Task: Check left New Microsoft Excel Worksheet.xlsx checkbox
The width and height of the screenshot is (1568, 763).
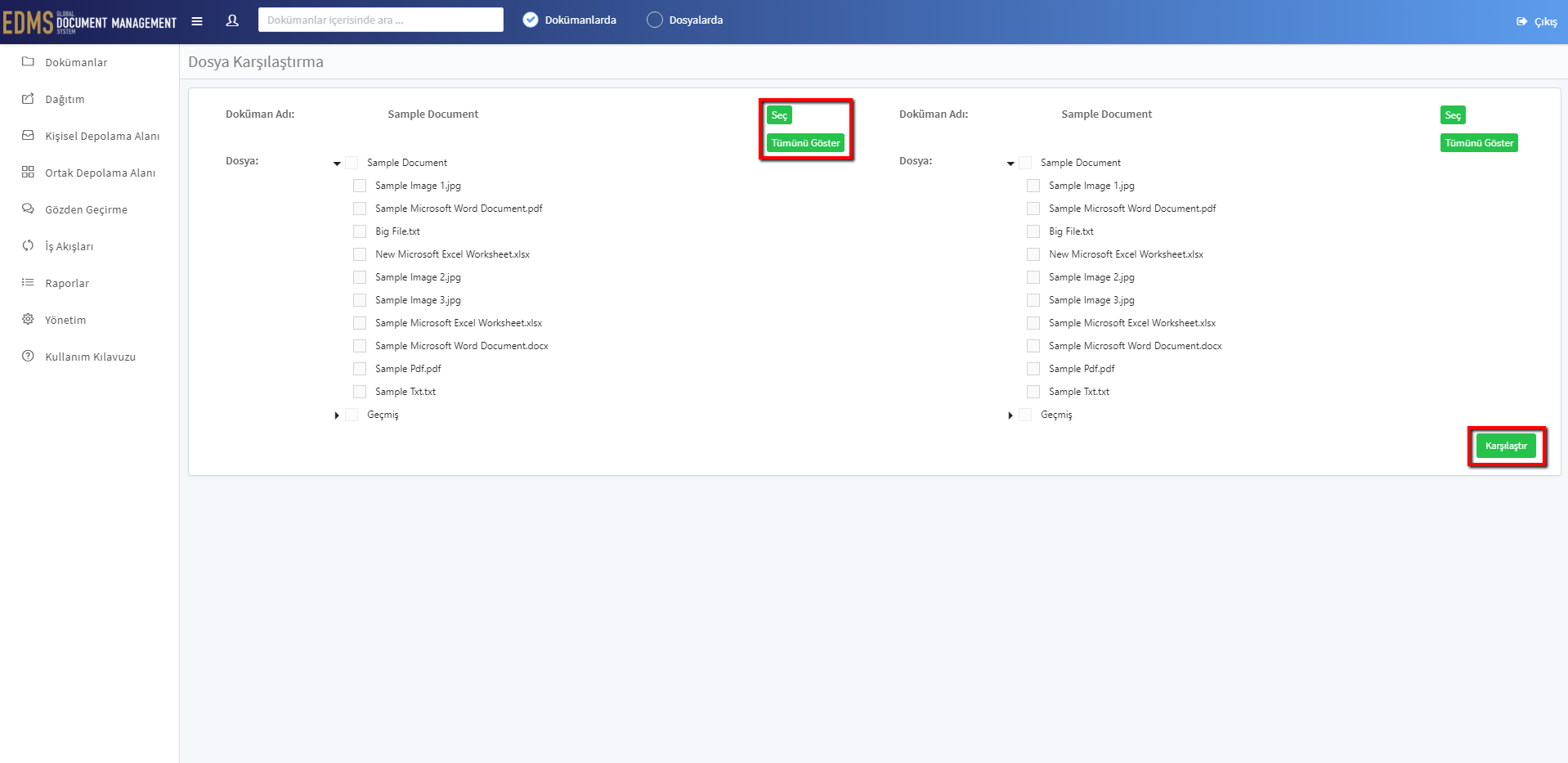Action: click(360, 254)
